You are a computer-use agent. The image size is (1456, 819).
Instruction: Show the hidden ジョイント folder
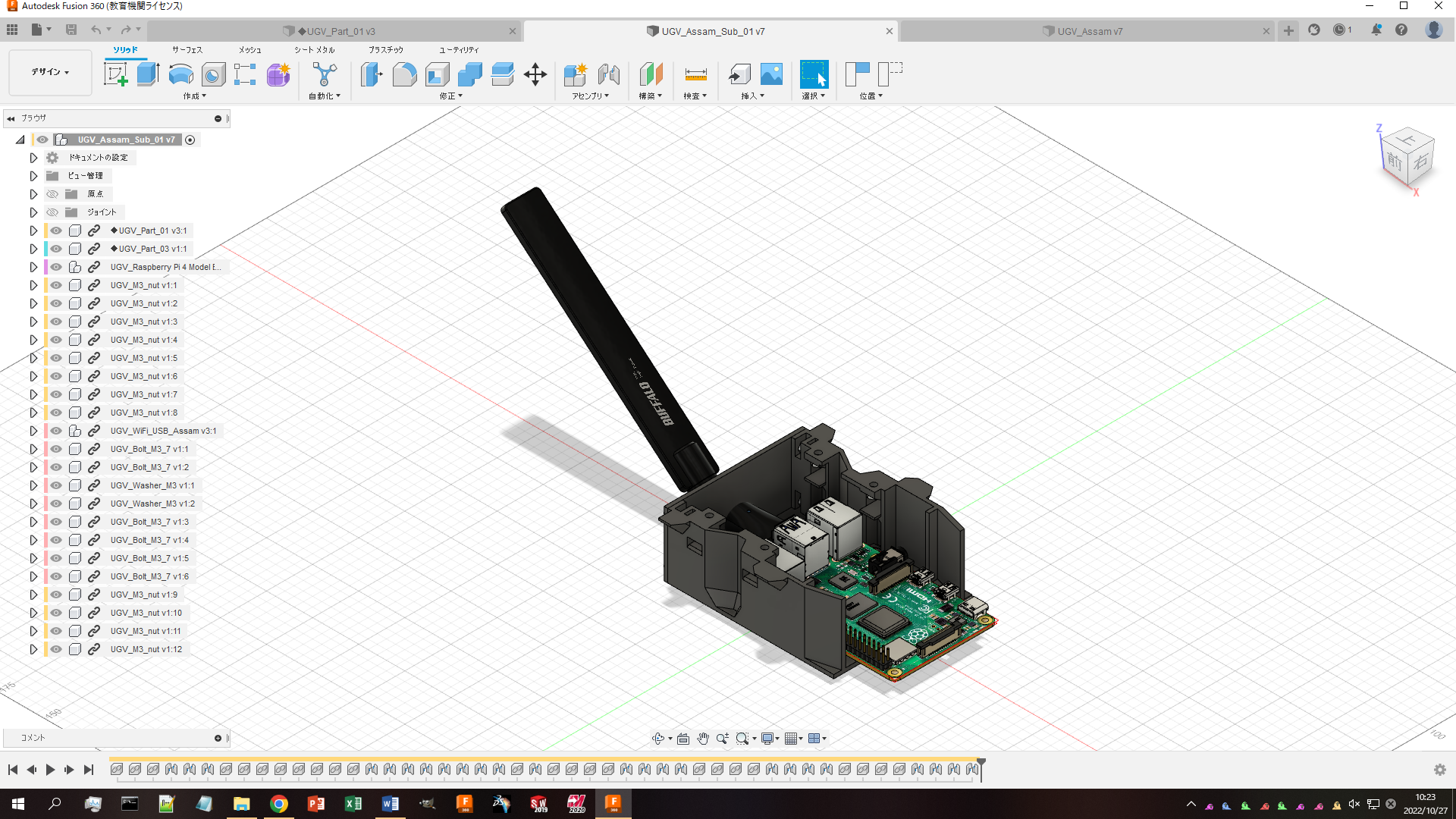point(52,212)
